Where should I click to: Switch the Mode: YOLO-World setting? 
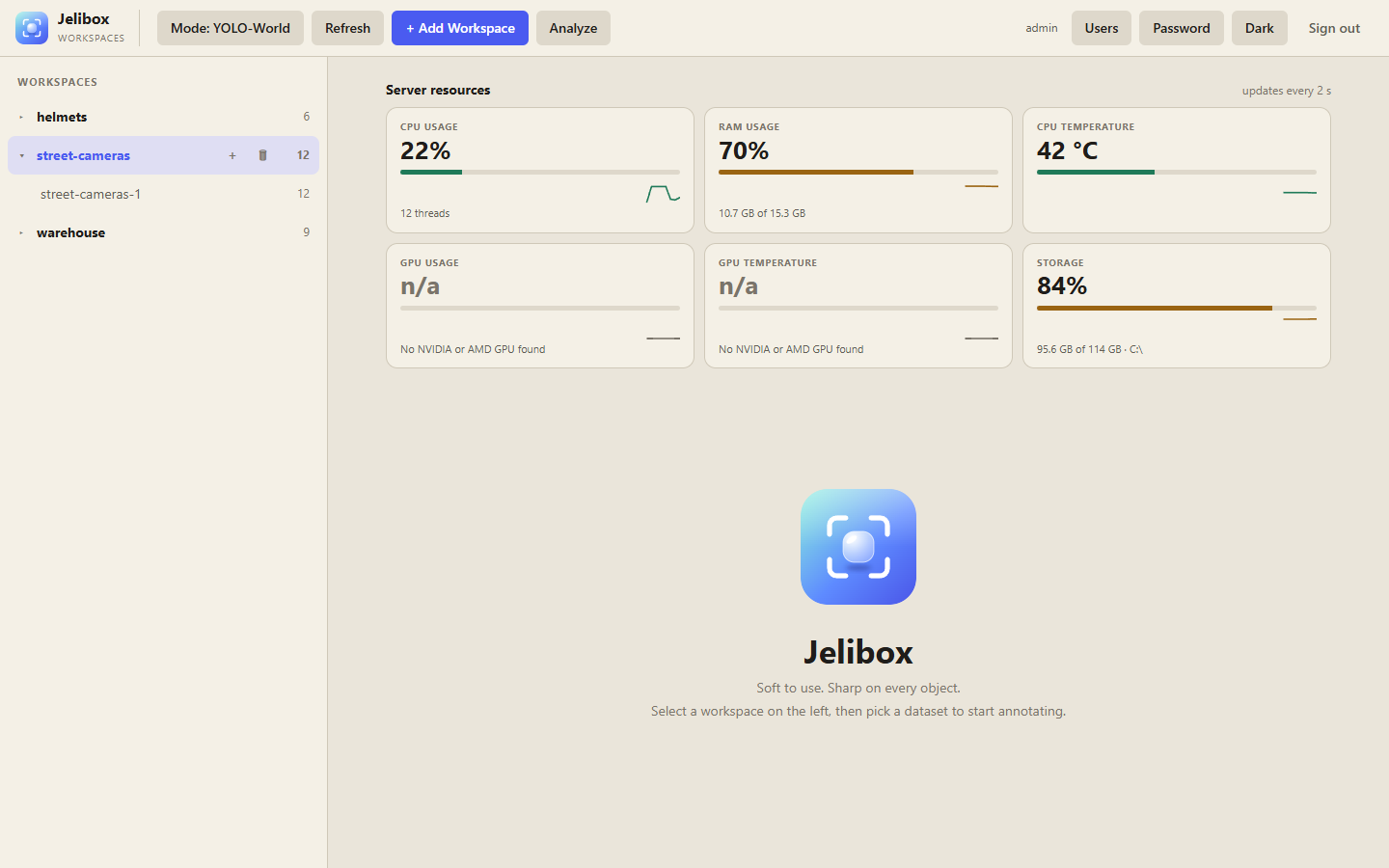pyautogui.click(x=231, y=28)
